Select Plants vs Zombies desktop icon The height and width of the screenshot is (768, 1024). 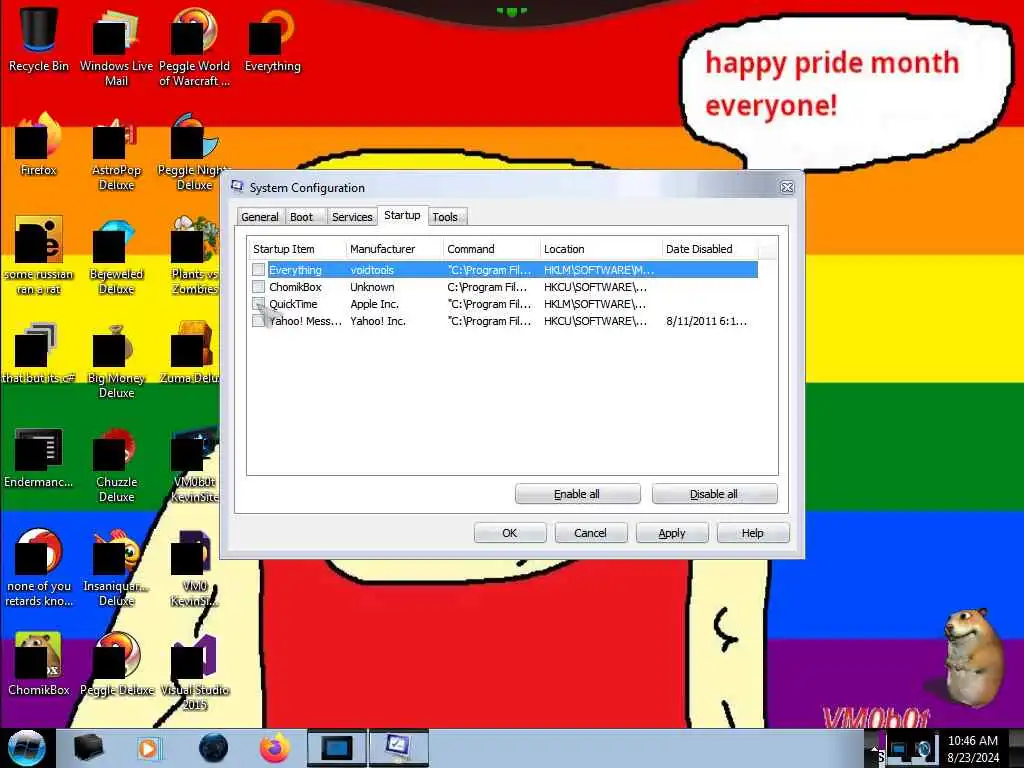click(x=194, y=256)
